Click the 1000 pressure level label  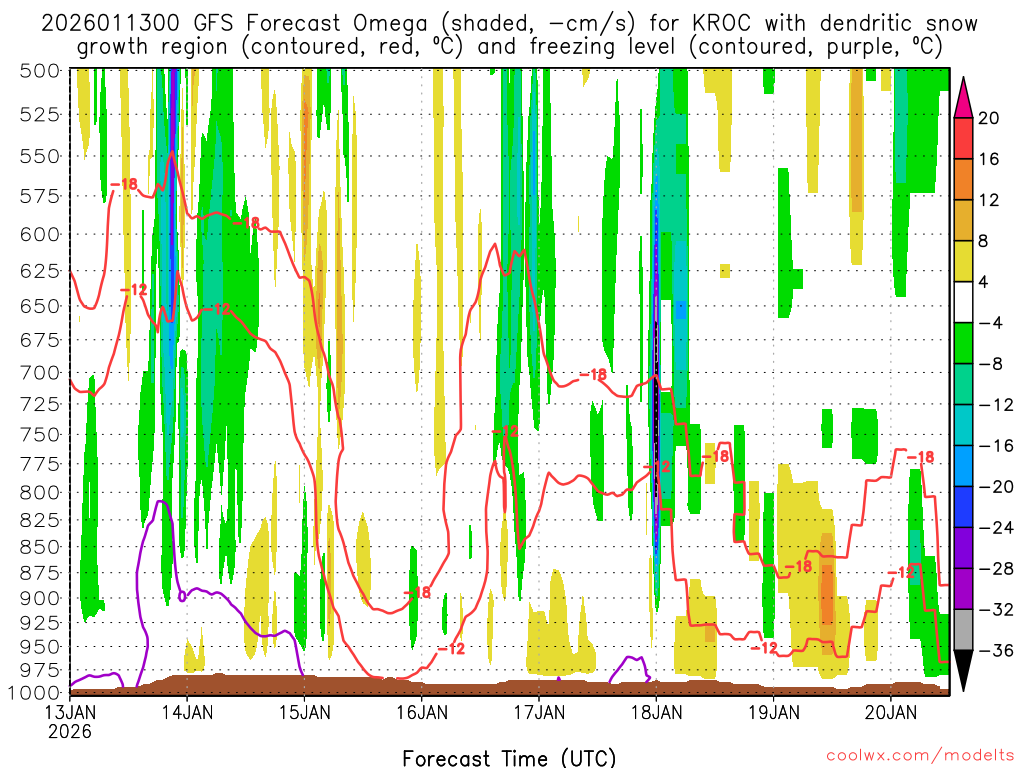[35, 692]
